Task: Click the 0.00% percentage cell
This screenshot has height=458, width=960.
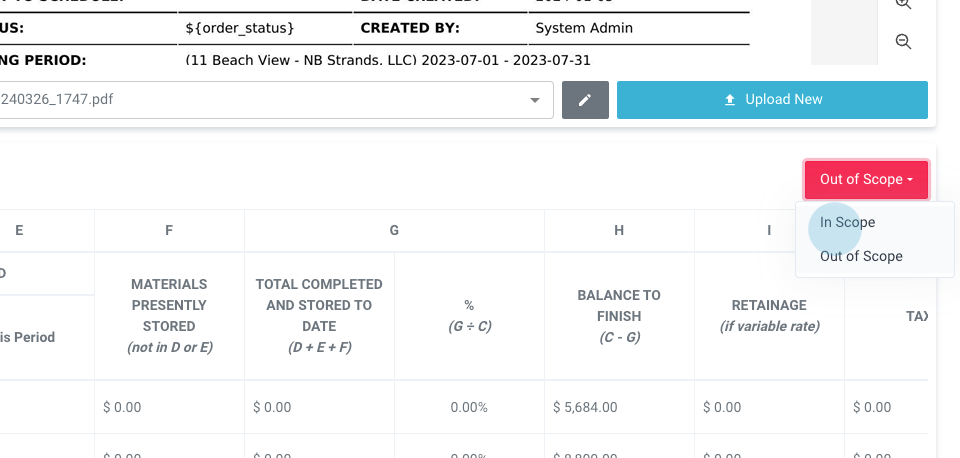Action: click(468, 407)
